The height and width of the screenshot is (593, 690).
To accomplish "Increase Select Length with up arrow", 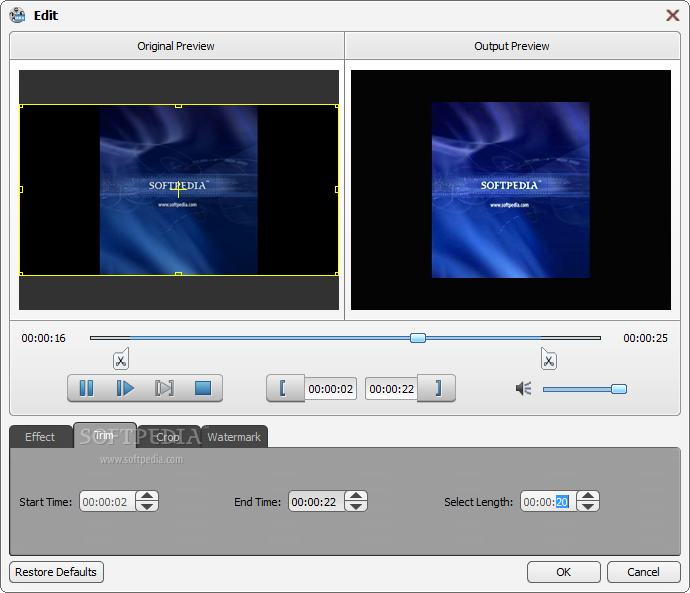I will point(588,496).
